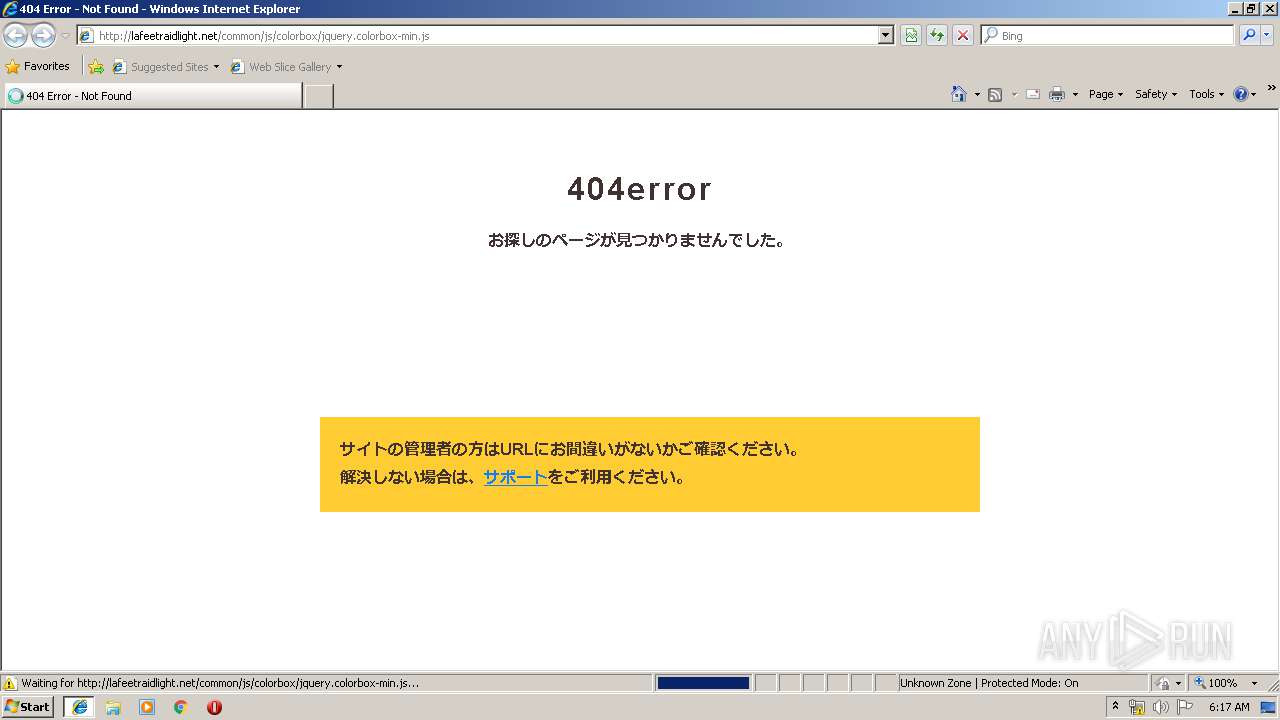
Task: Click the status bar security lock icon
Action: click(1163, 683)
